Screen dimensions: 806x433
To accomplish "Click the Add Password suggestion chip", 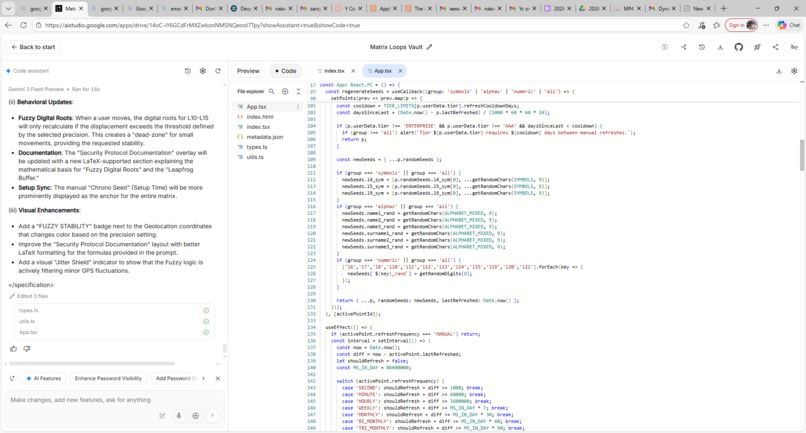I will tap(175, 378).
